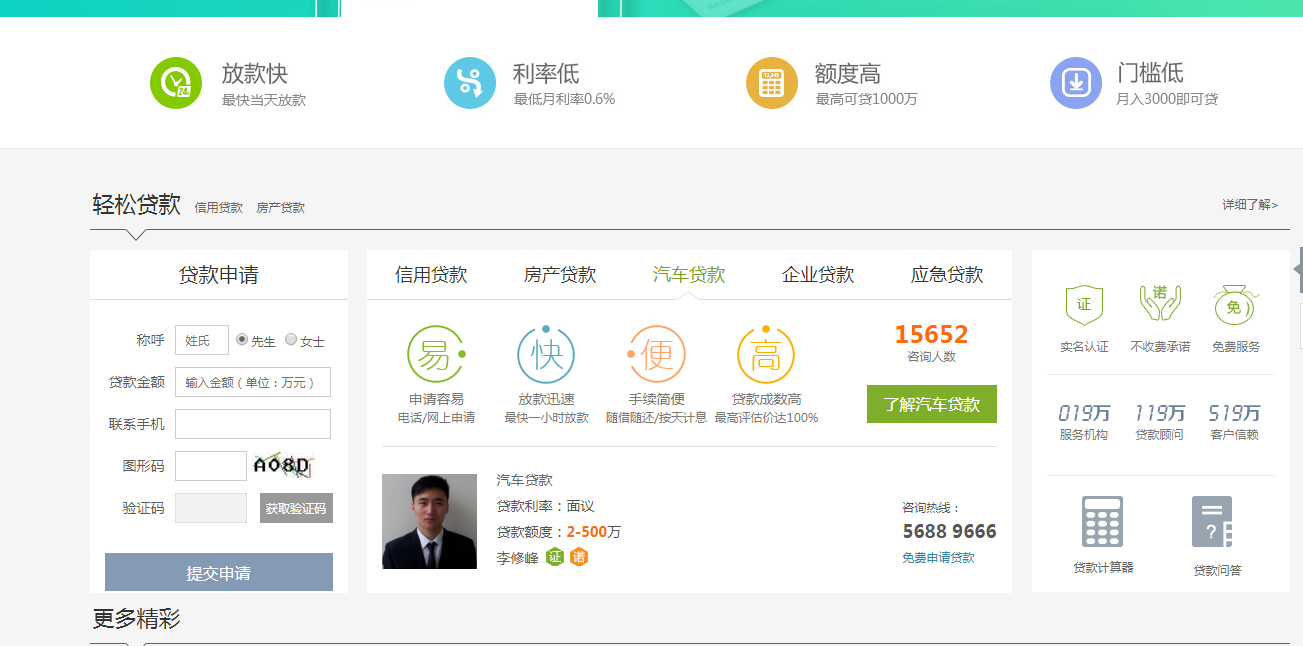Click the 放款快 green clock icon

tap(175, 83)
